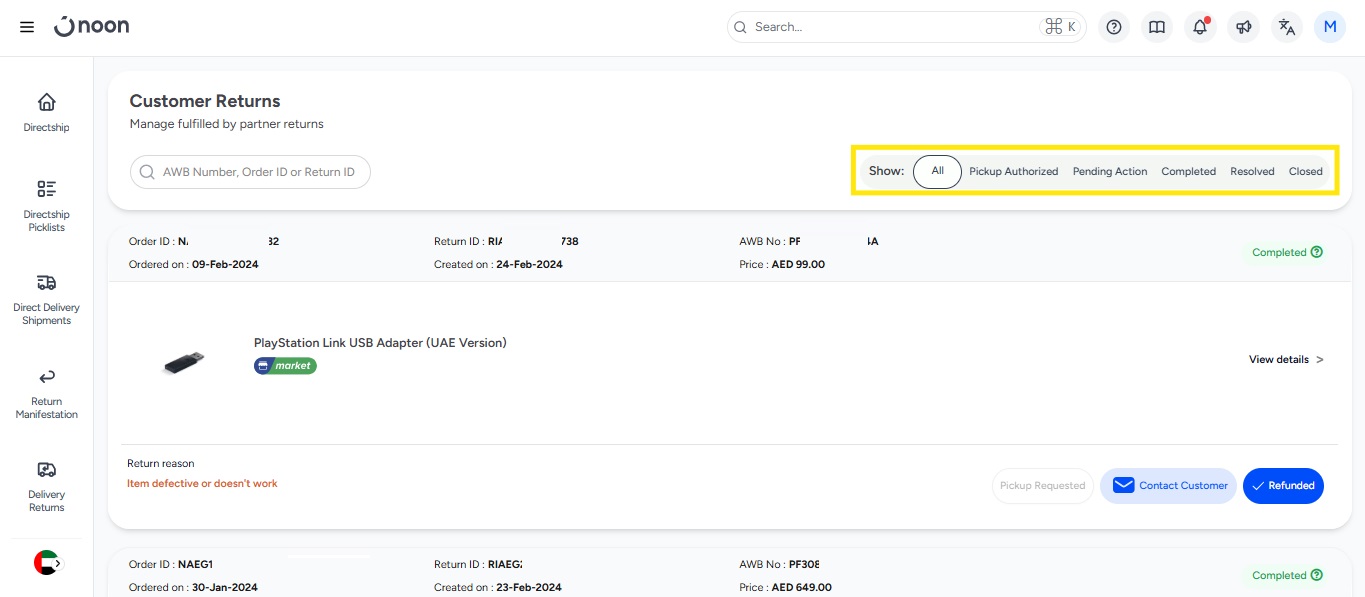Open the hamburger menu

coord(27,27)
